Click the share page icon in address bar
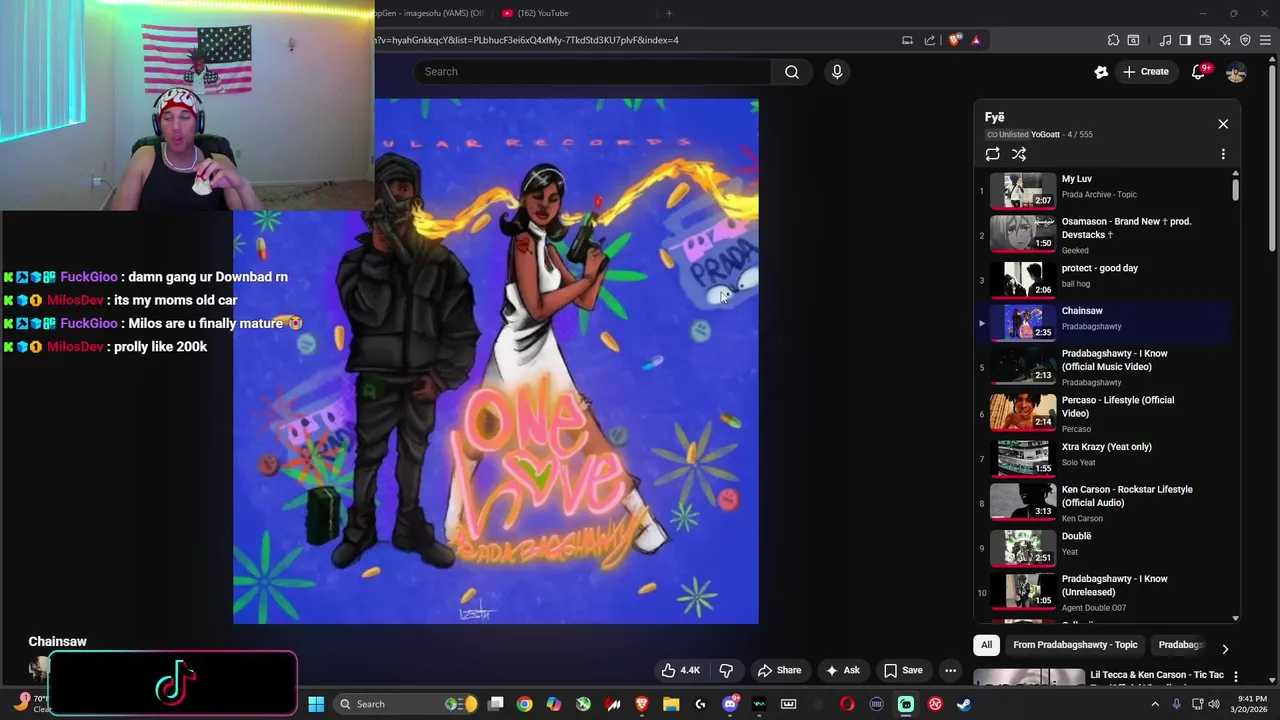1280x720 pixels. pos(930,40)
